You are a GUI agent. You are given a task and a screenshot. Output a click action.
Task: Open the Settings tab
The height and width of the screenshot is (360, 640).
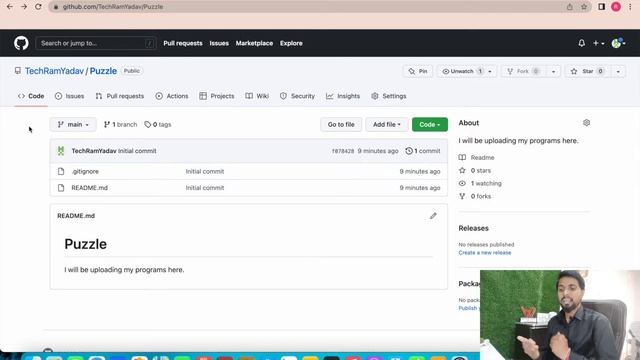pos(389,96)
